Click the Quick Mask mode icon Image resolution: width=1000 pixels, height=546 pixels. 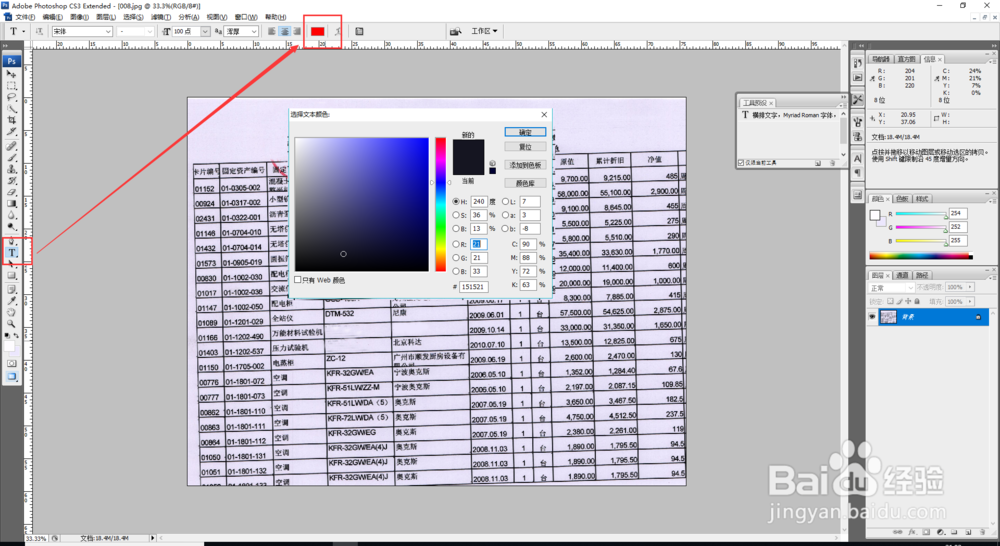(11, 363)
